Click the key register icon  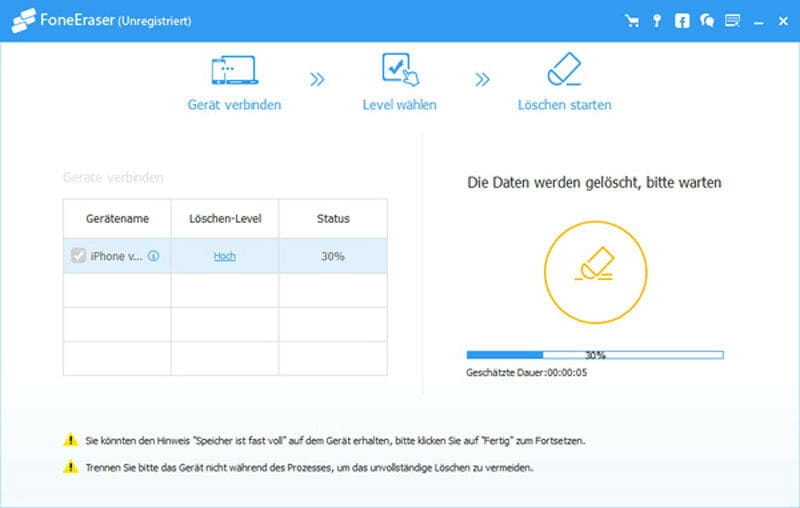click(x=657, y=20)
